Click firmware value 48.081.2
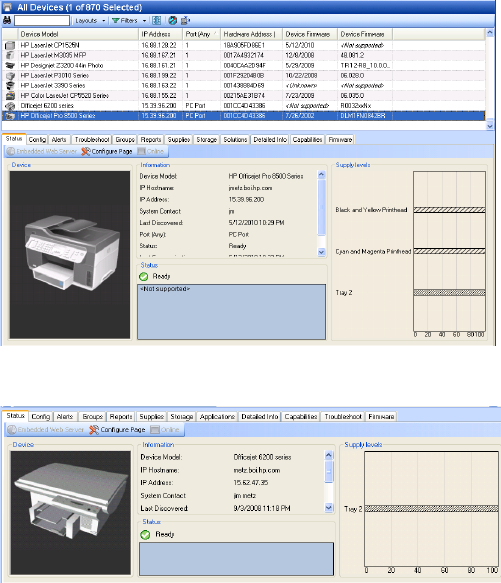501x583 pixels. point(352,55)
